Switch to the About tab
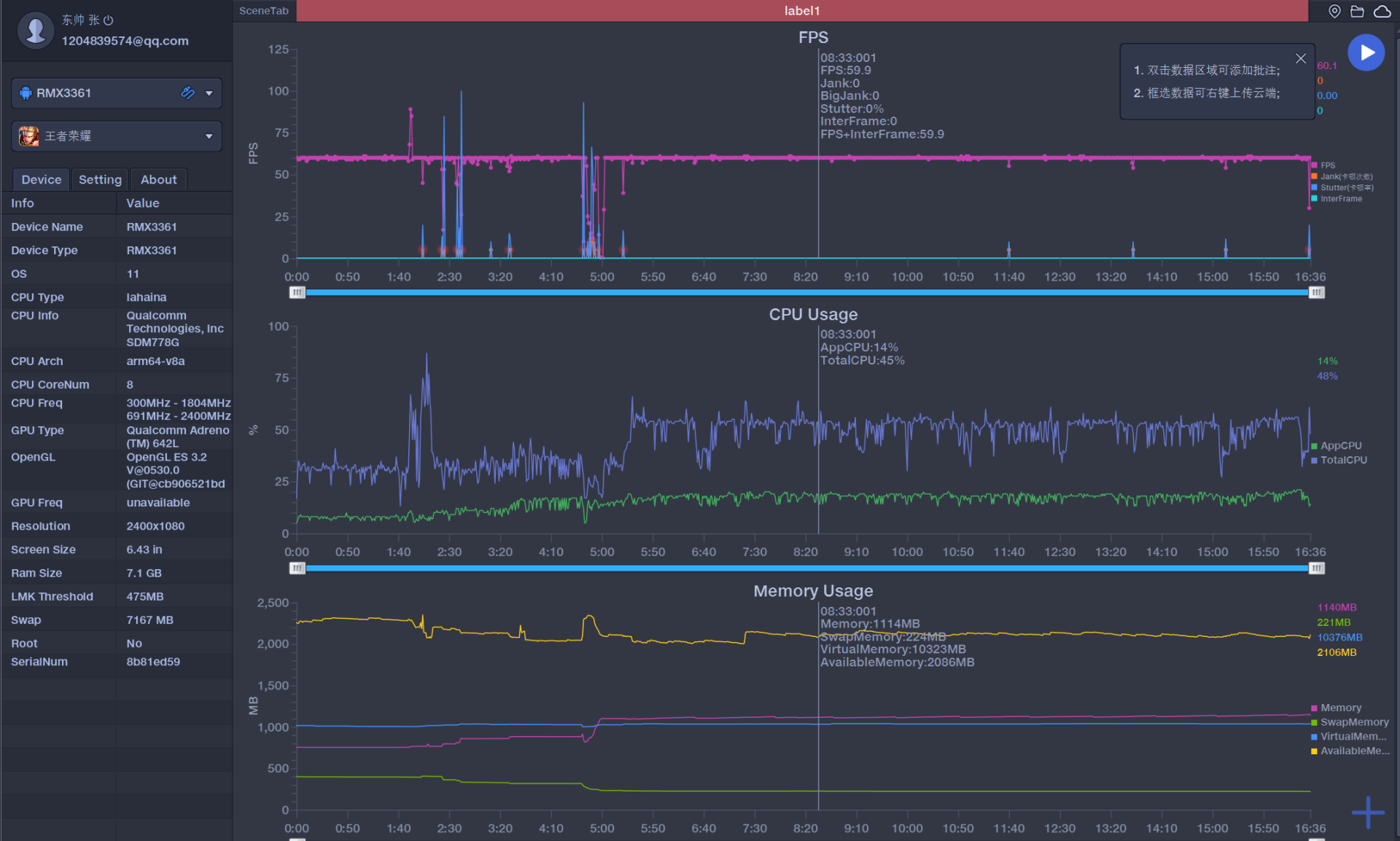1400x841 pixels. pos(158,179)
